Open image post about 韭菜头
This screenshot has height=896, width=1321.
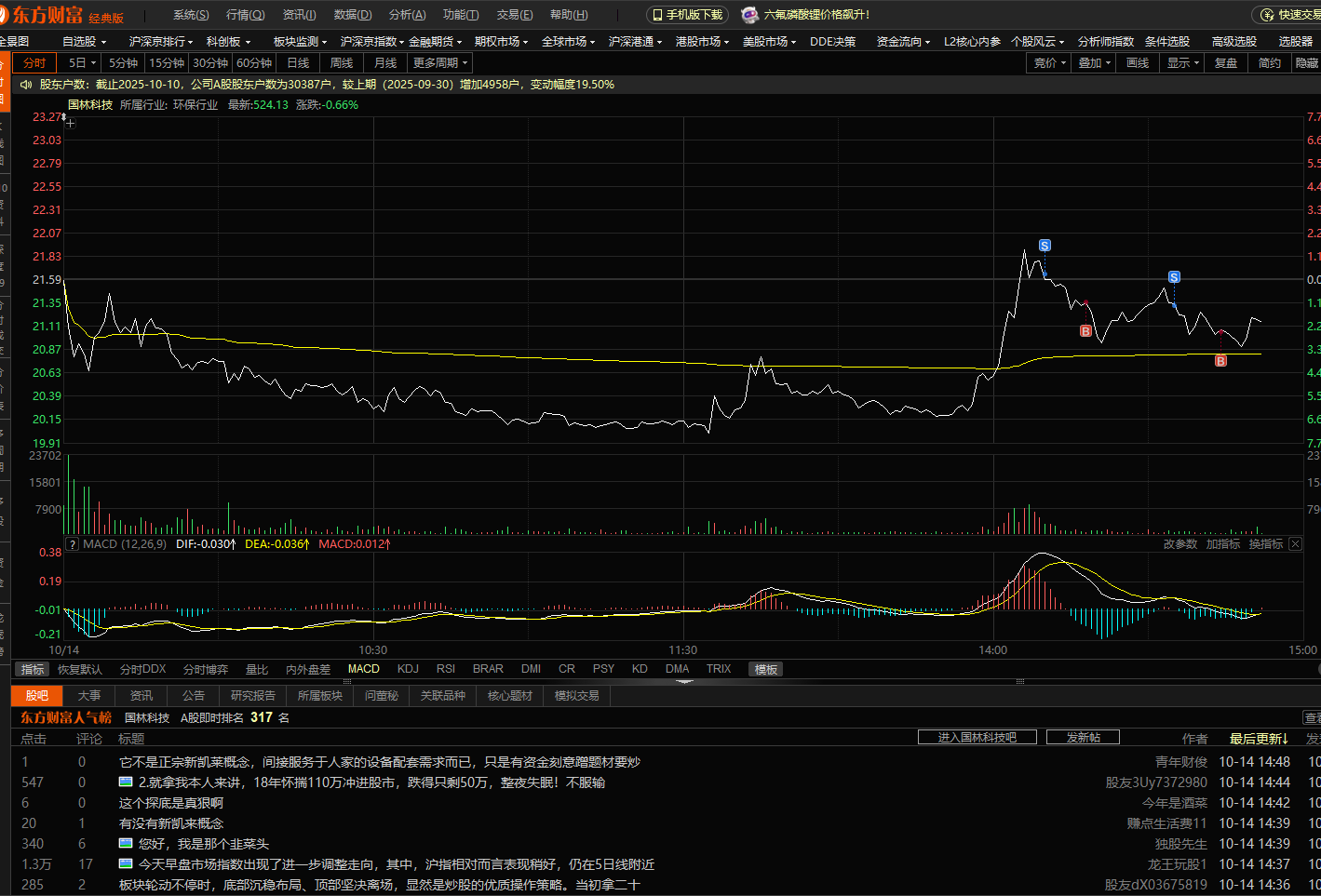[127, 844]
